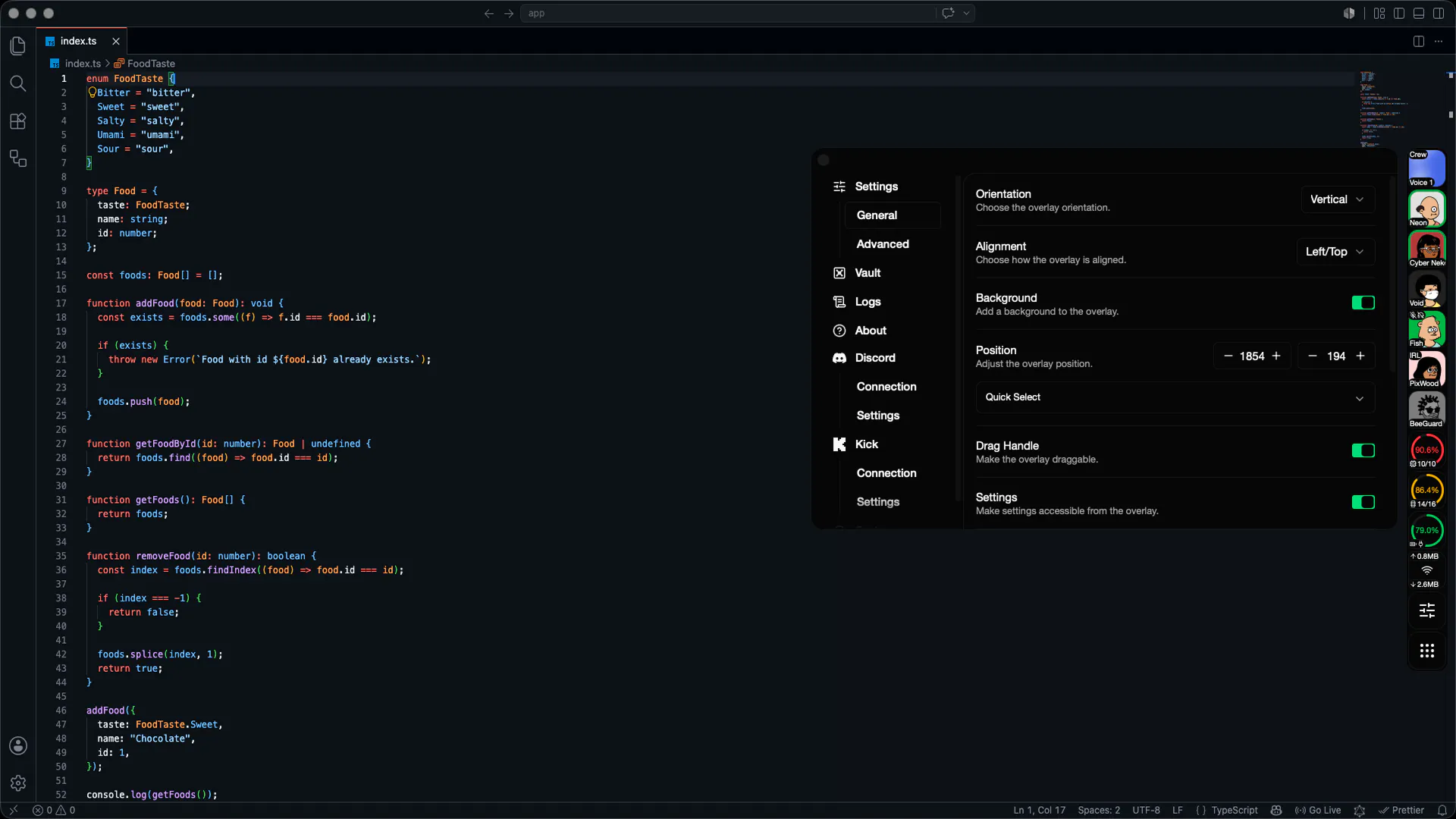Click the errors and warnings status indicator
This screenshot has width=1456, height=819.
[x=54, y=810]
